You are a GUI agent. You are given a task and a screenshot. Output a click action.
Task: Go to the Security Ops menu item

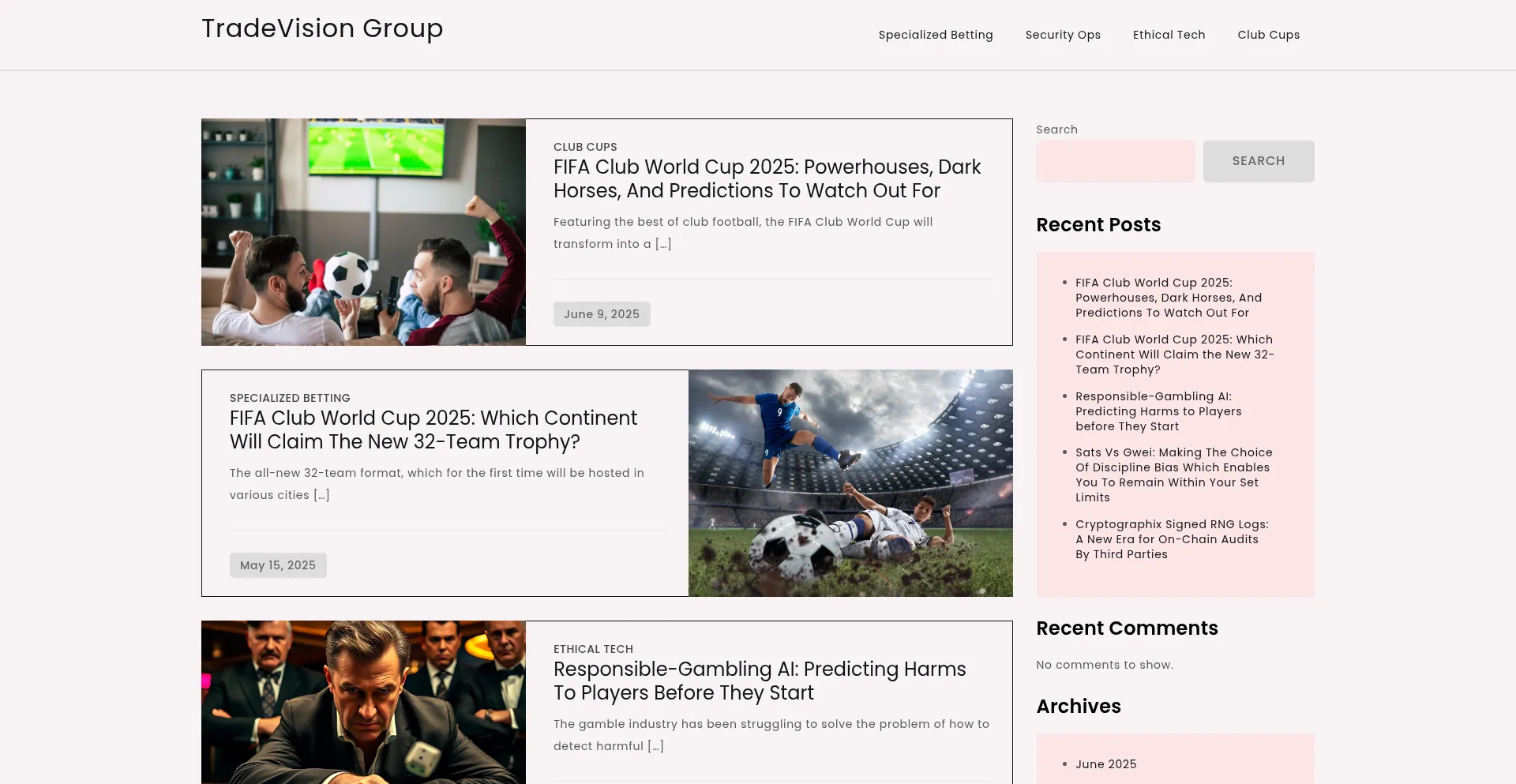[x=1062, y=35]
